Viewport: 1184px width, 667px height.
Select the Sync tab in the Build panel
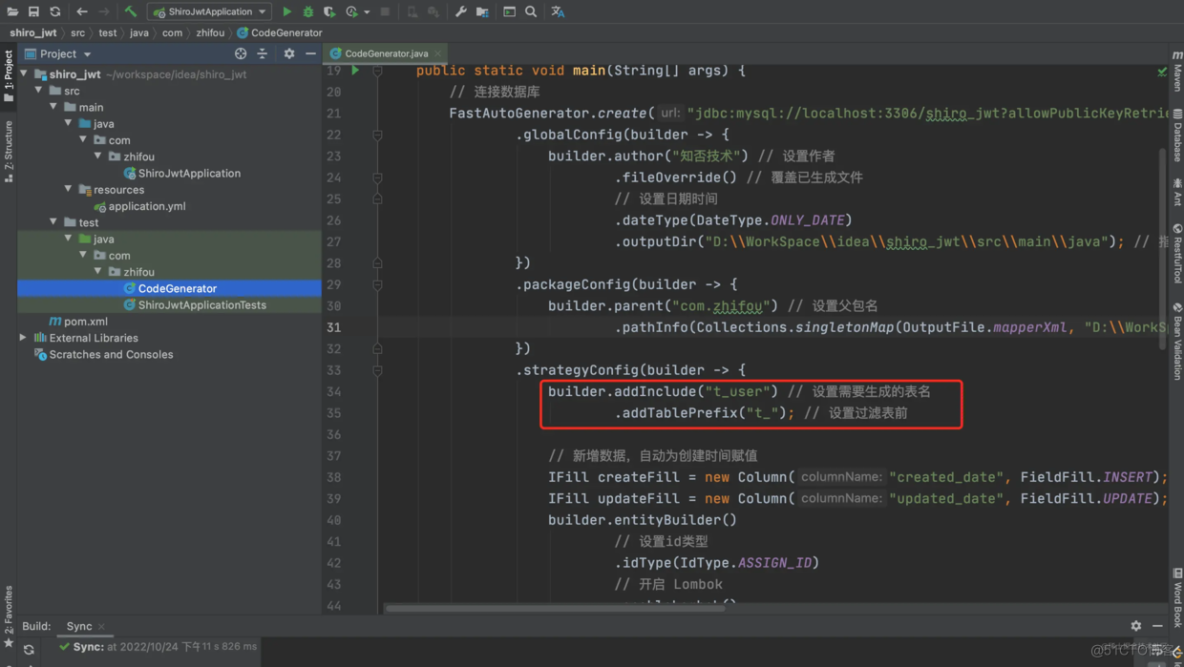(x=80, y=626)
